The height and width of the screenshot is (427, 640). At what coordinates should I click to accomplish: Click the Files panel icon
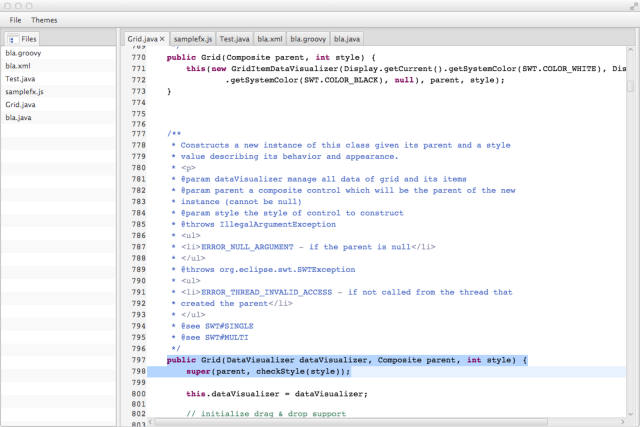(x=13, y=39)
